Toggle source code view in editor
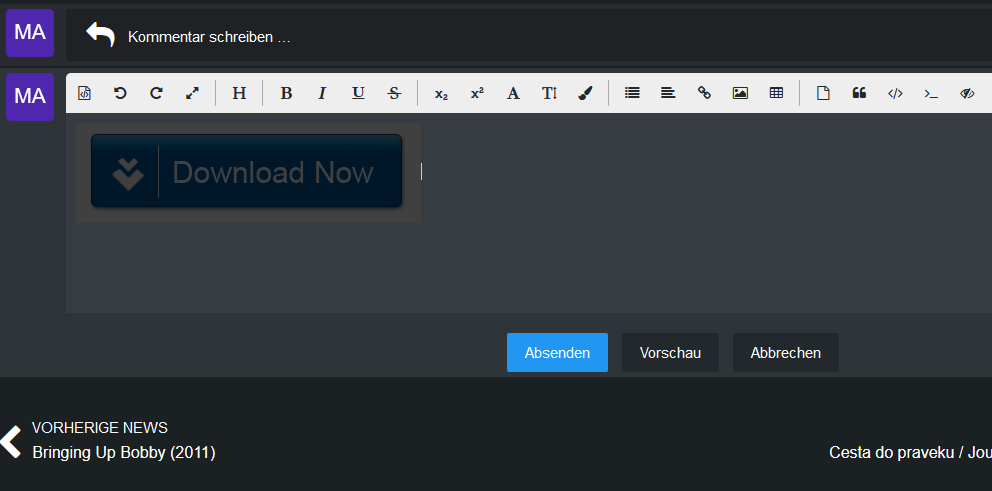Image resolution: width=992 pixels, height=491 pixels. click(x=85, y=93)
